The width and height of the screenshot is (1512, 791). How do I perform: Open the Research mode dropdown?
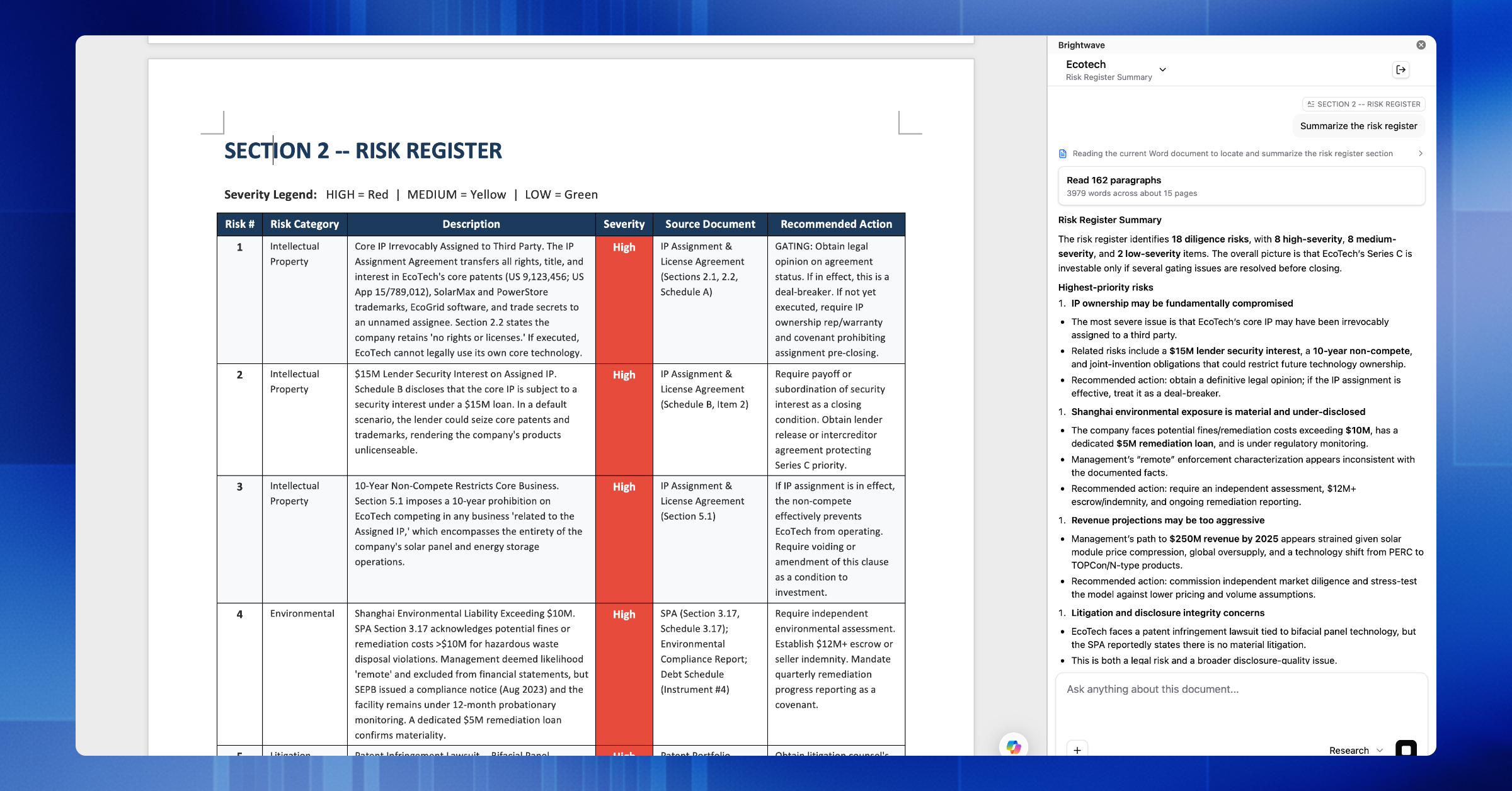tap(1356, 750)
